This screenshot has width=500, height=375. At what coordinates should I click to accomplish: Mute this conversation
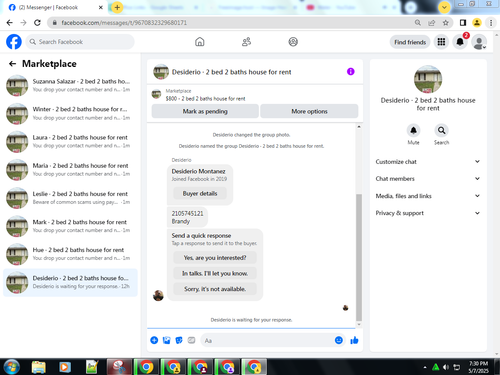[413, 130]
